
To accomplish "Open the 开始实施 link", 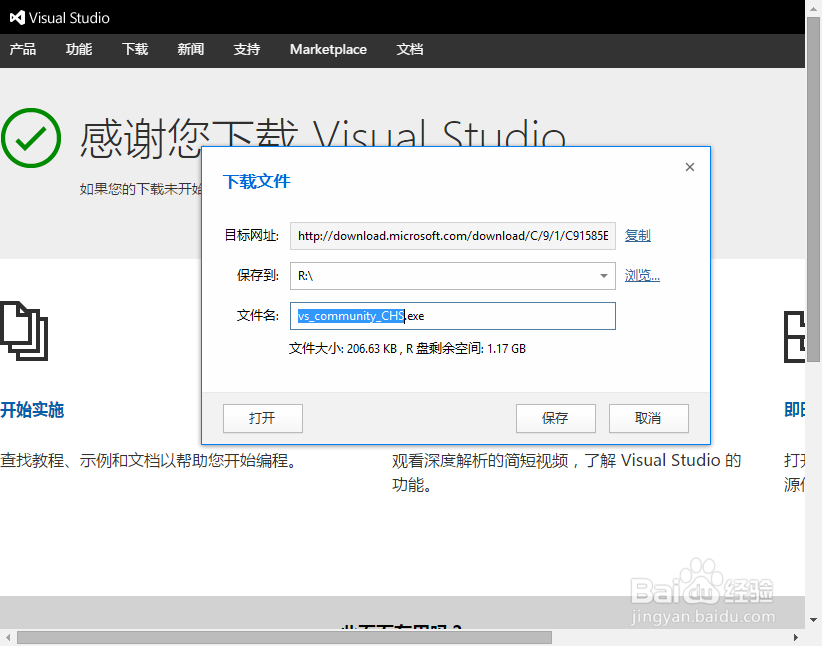I will (x=32, y=410).
